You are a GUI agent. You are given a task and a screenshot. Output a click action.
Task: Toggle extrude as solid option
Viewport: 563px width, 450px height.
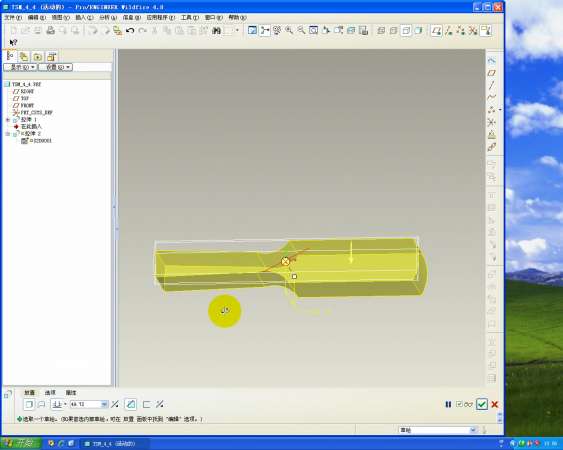coord(29,404)
